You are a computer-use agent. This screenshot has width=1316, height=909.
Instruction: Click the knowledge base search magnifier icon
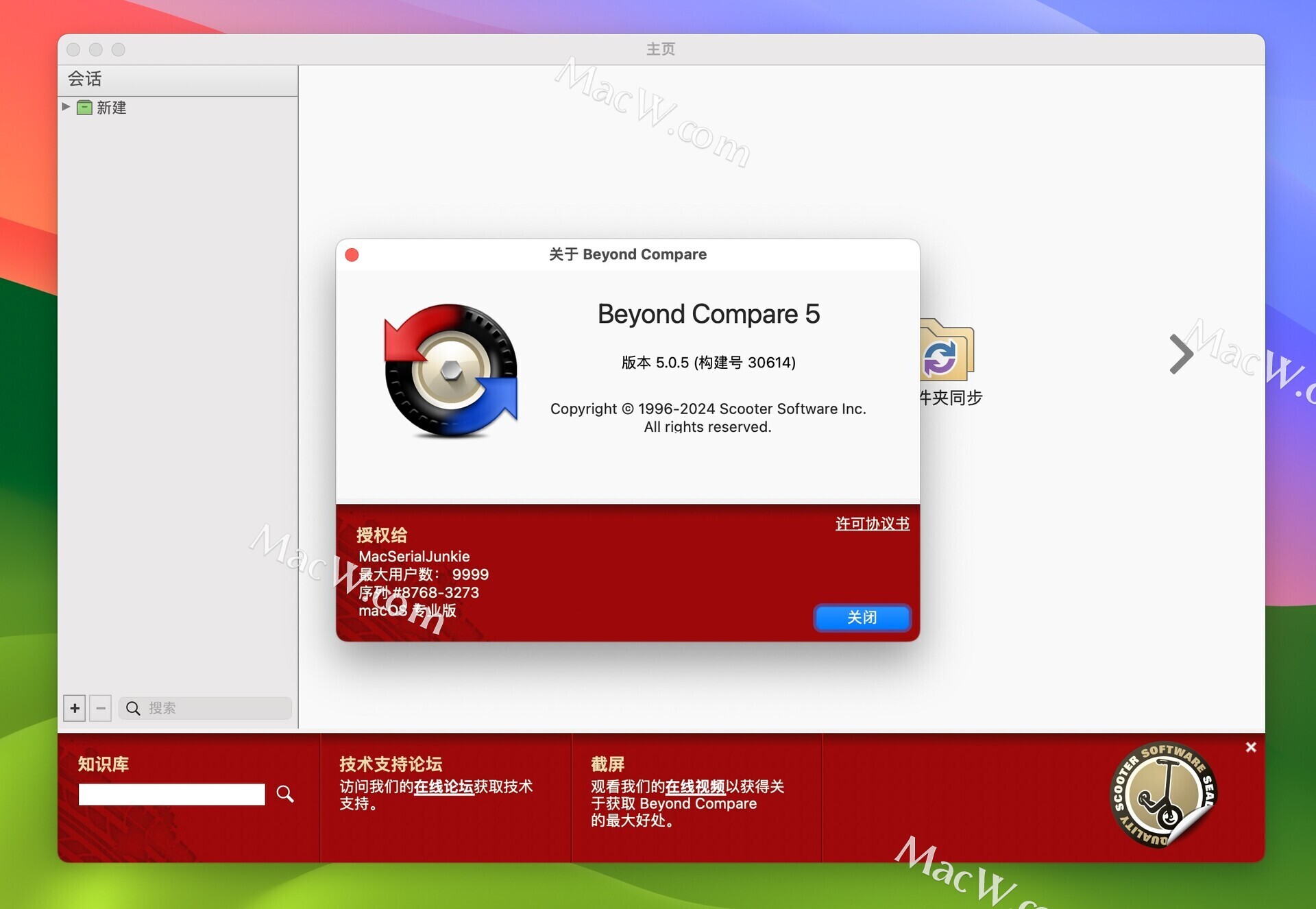pos(285,794)
